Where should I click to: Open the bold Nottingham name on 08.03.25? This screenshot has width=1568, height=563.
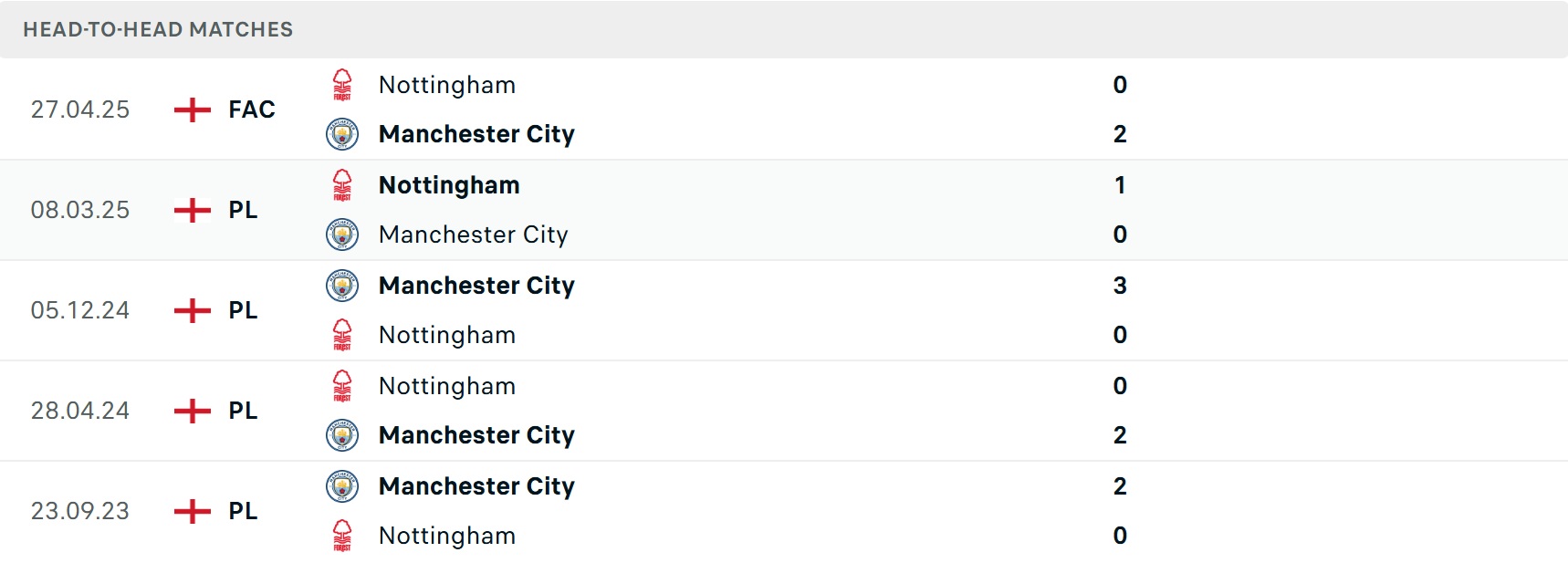[x=449, y=185]
